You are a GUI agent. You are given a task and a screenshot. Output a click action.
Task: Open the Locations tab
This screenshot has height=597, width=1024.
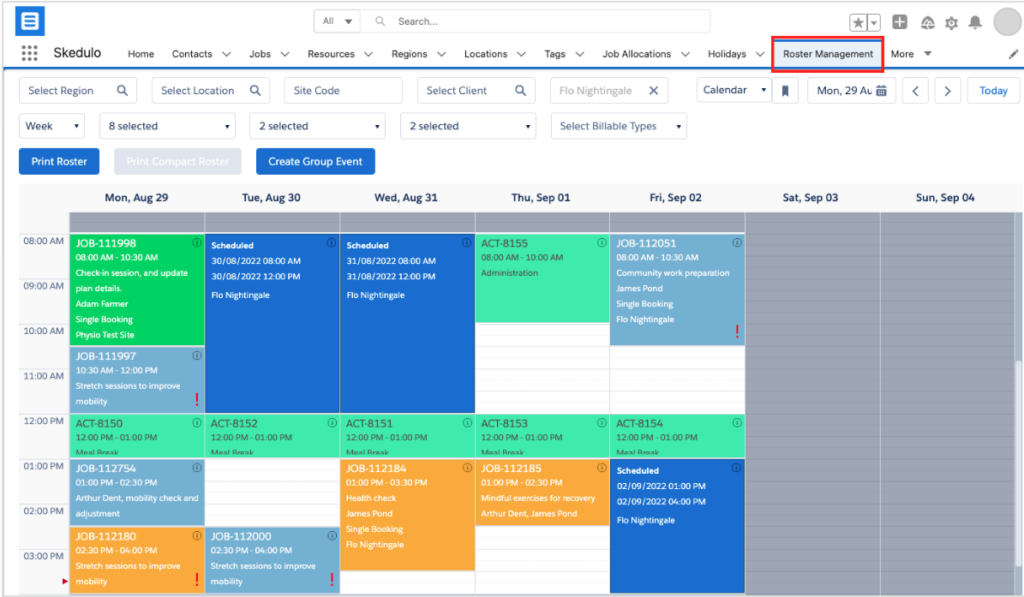tap(486, 54)
